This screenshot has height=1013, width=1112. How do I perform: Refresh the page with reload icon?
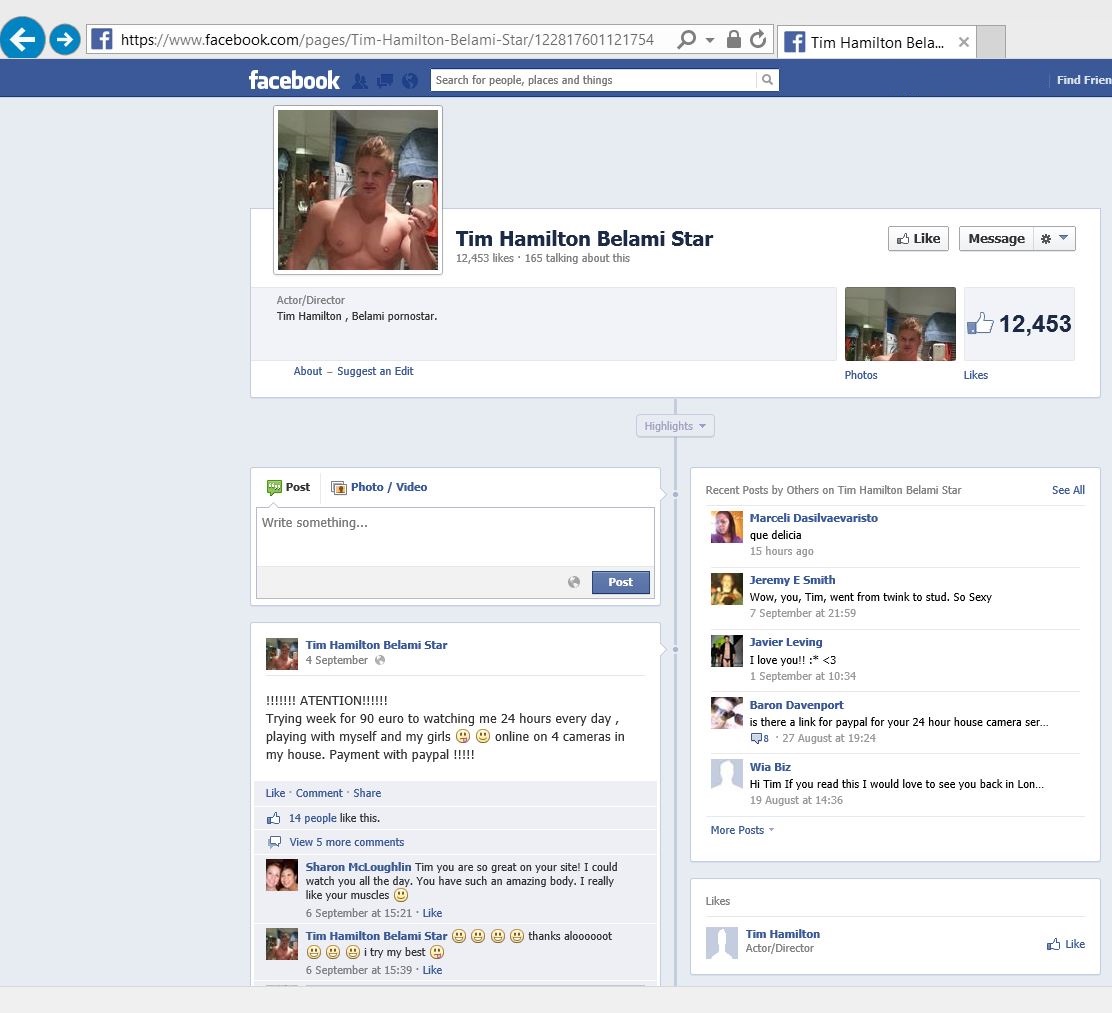tap(757, 39)
